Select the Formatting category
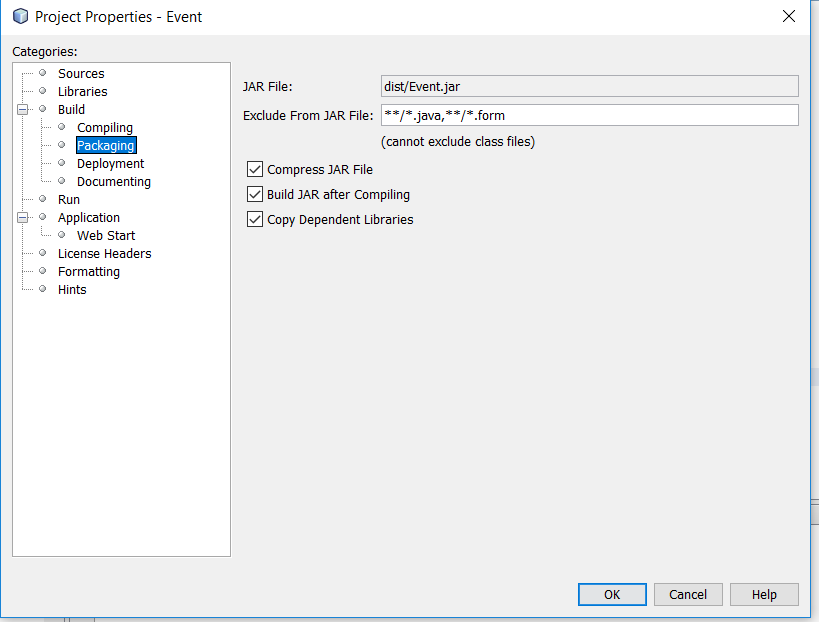 (x=89, y=272)
